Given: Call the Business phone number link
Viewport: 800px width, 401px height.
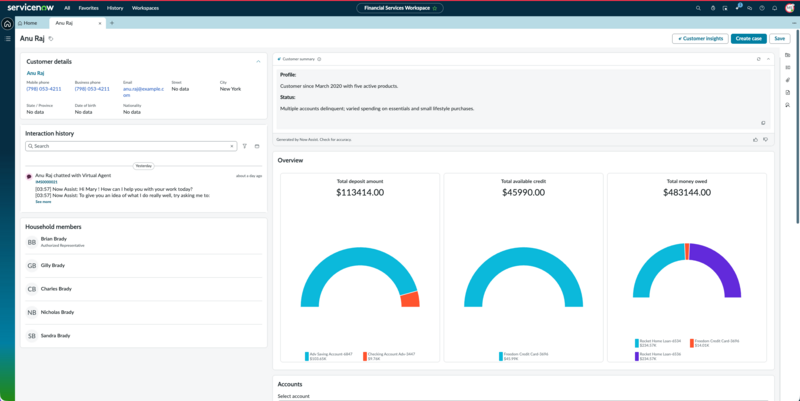Looking at the screenshot, I should tap(92, 89).
